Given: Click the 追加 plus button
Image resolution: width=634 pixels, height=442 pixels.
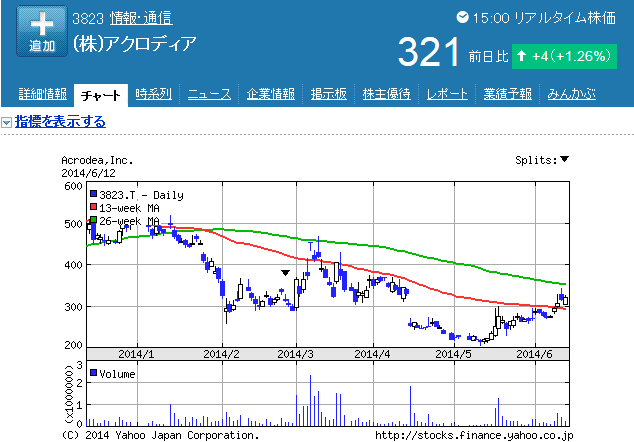Looking at the screenshot, I should pyautogui.click(x=42, y=31).
